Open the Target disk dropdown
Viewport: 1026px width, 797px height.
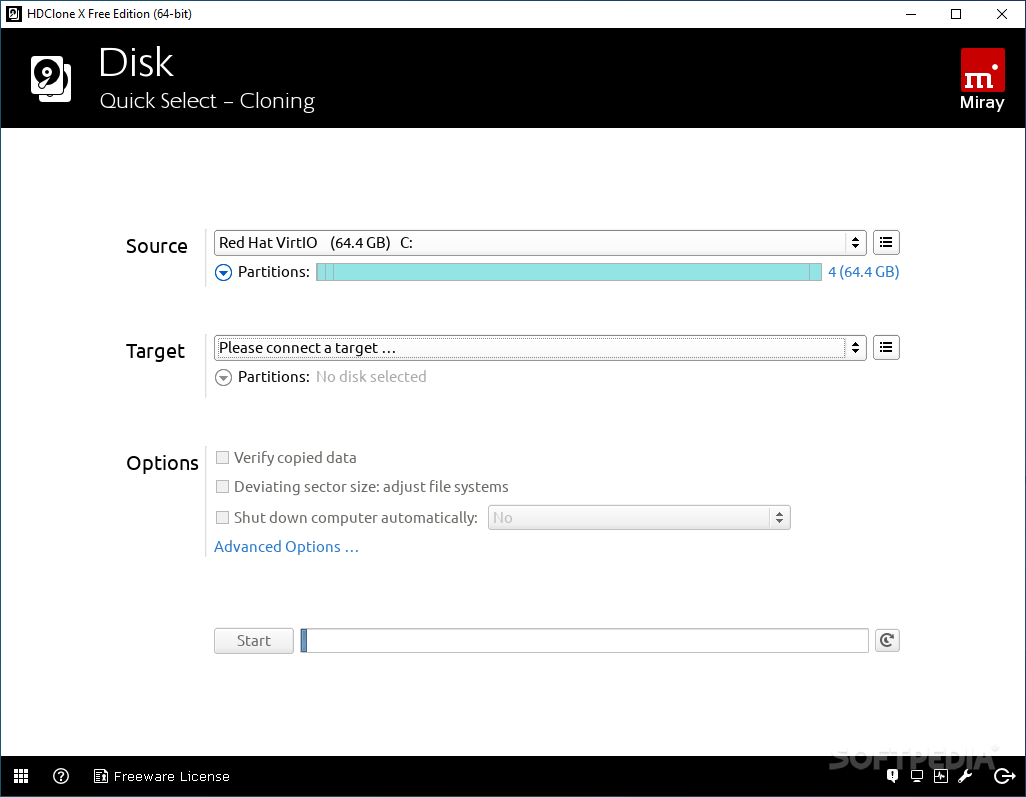point(540,347)
